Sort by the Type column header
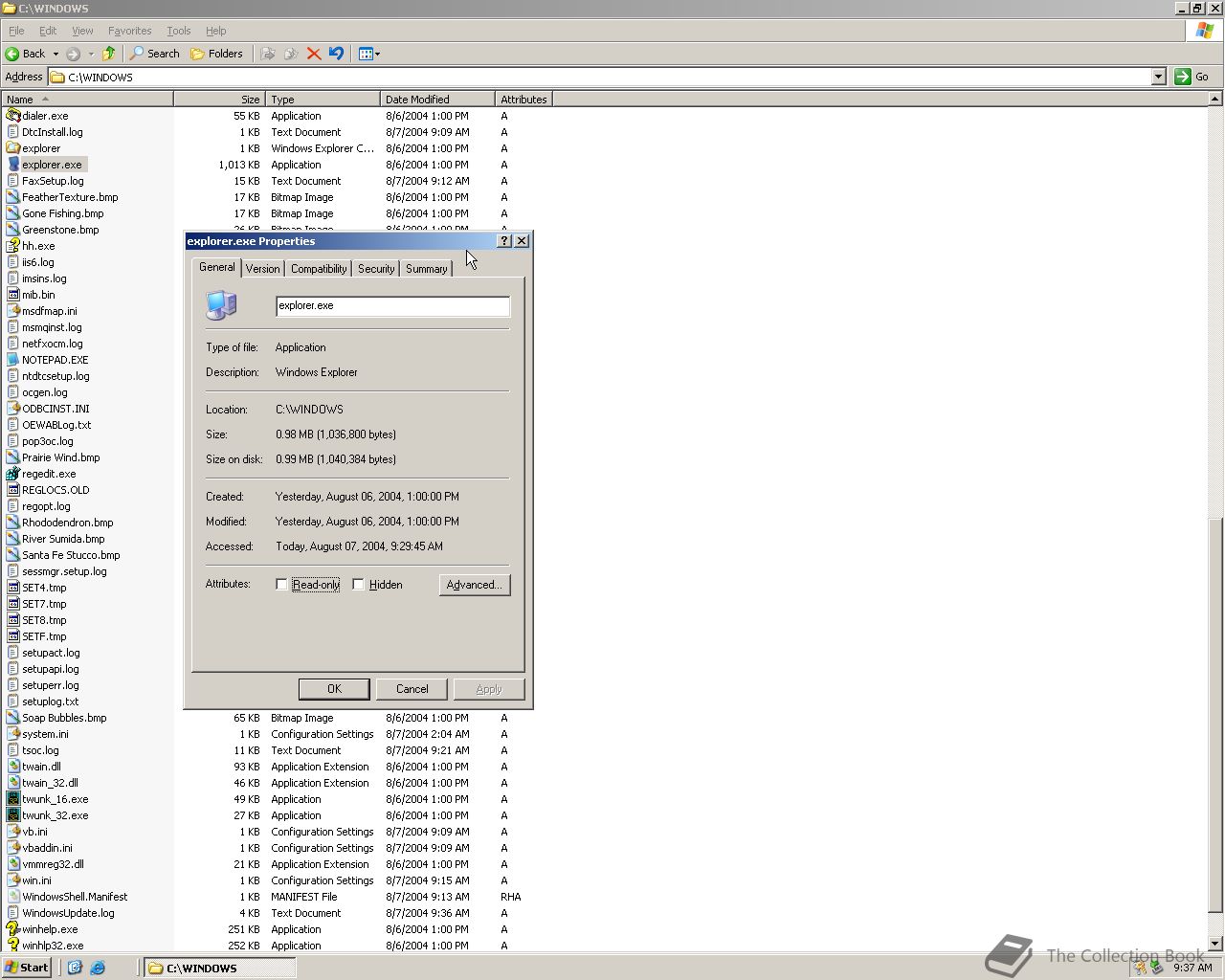 tap(323, 100)
